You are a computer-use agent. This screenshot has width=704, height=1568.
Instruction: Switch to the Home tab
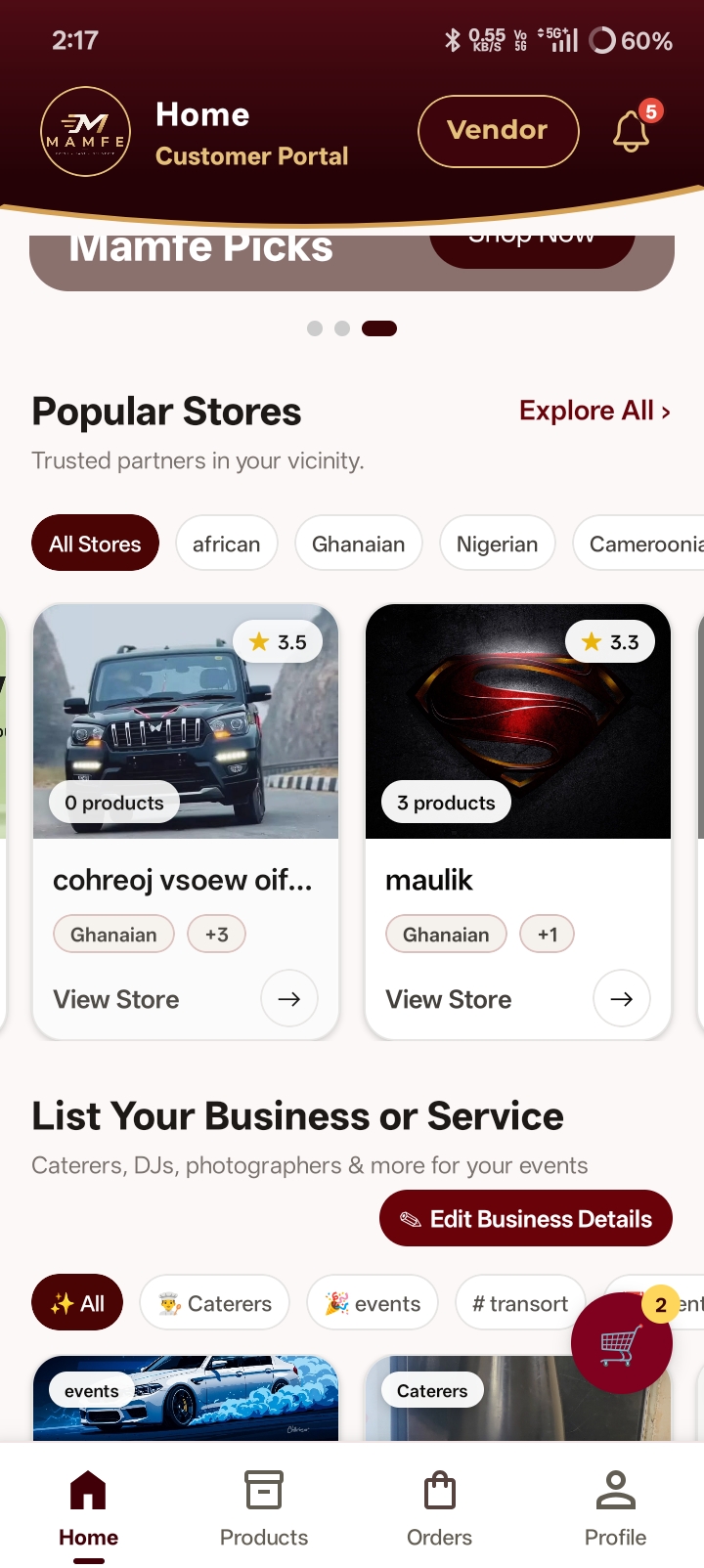point(88,1509)
